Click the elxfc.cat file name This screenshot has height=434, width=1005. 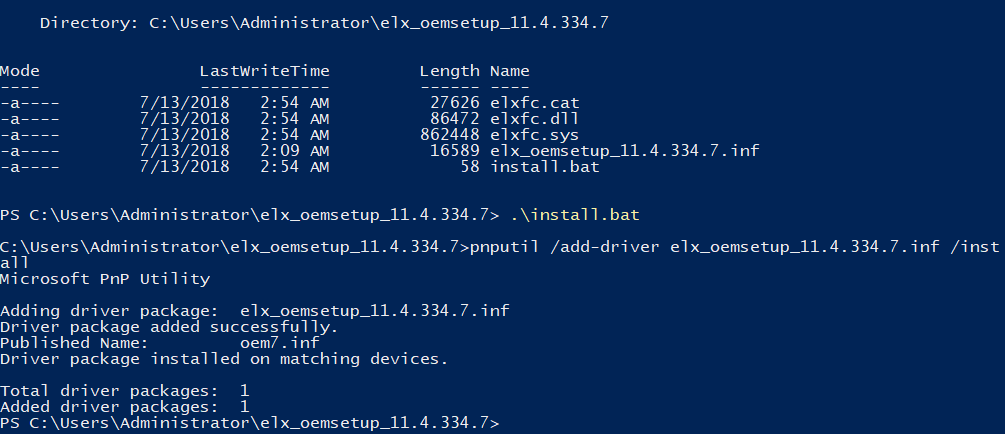(x=534, y=103)
